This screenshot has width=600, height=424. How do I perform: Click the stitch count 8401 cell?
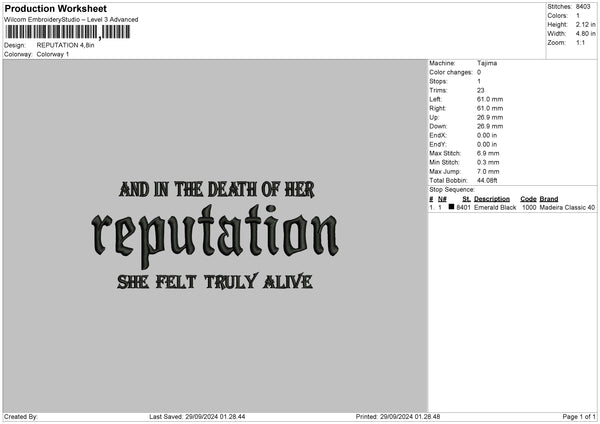[463, 207]
